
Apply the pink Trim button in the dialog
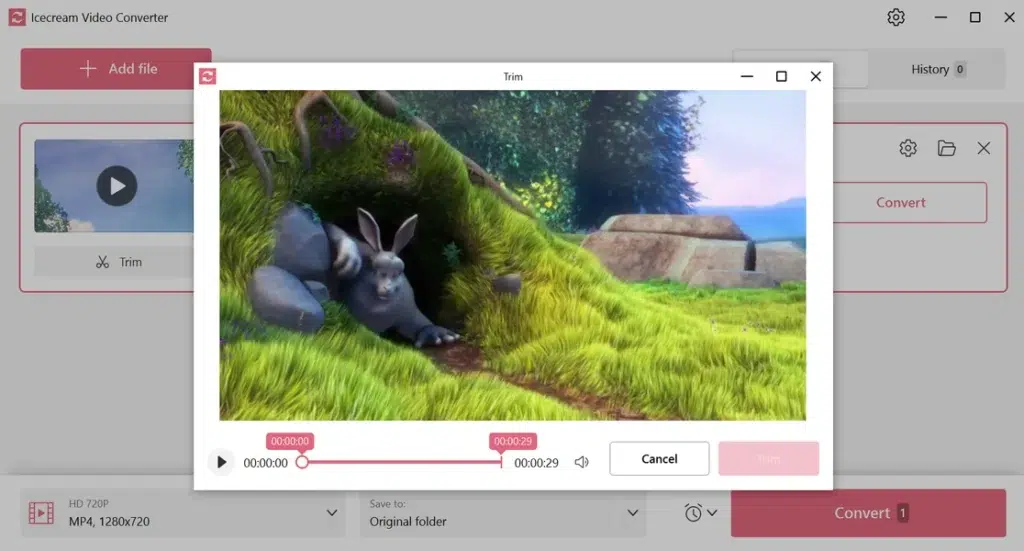[769, 458]
